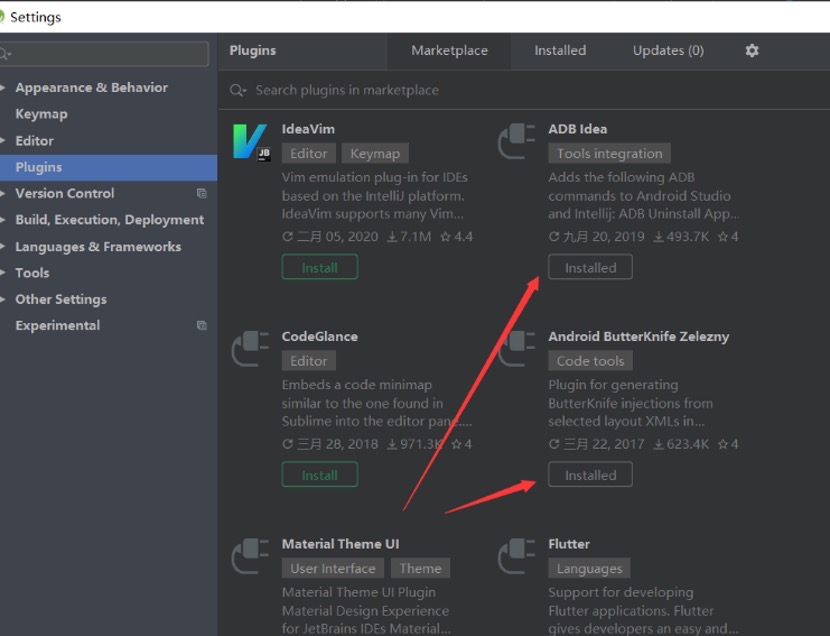Click the Languages tag under Flutter
Image resolution: width=830 pixels, height=636 pixels.
click(589, 568)
